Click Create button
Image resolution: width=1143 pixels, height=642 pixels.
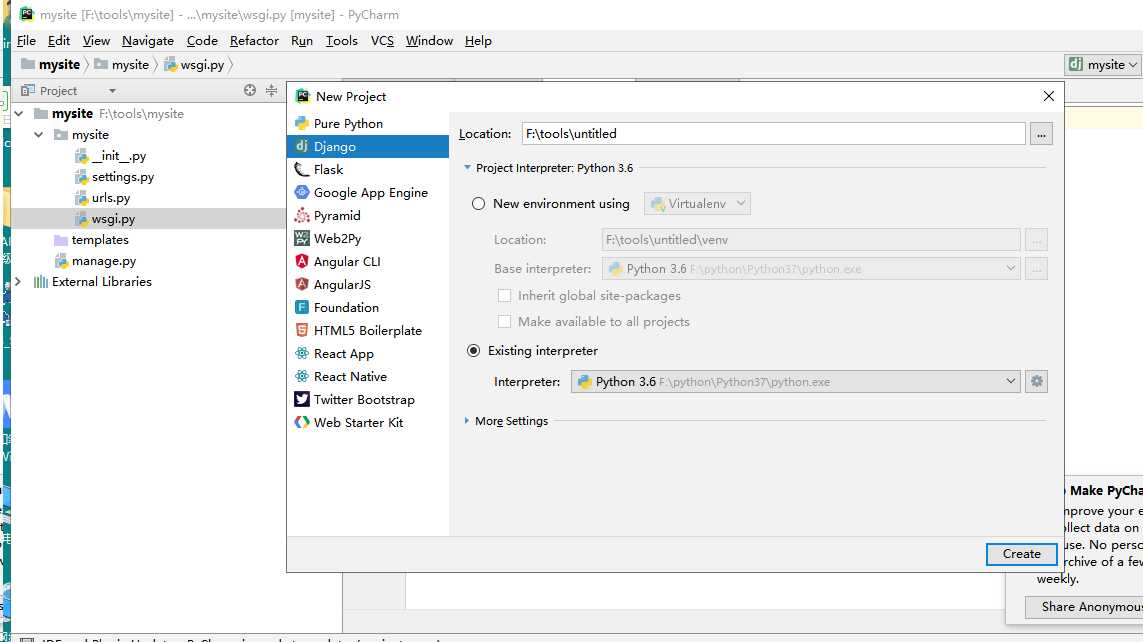point(1021,554)
